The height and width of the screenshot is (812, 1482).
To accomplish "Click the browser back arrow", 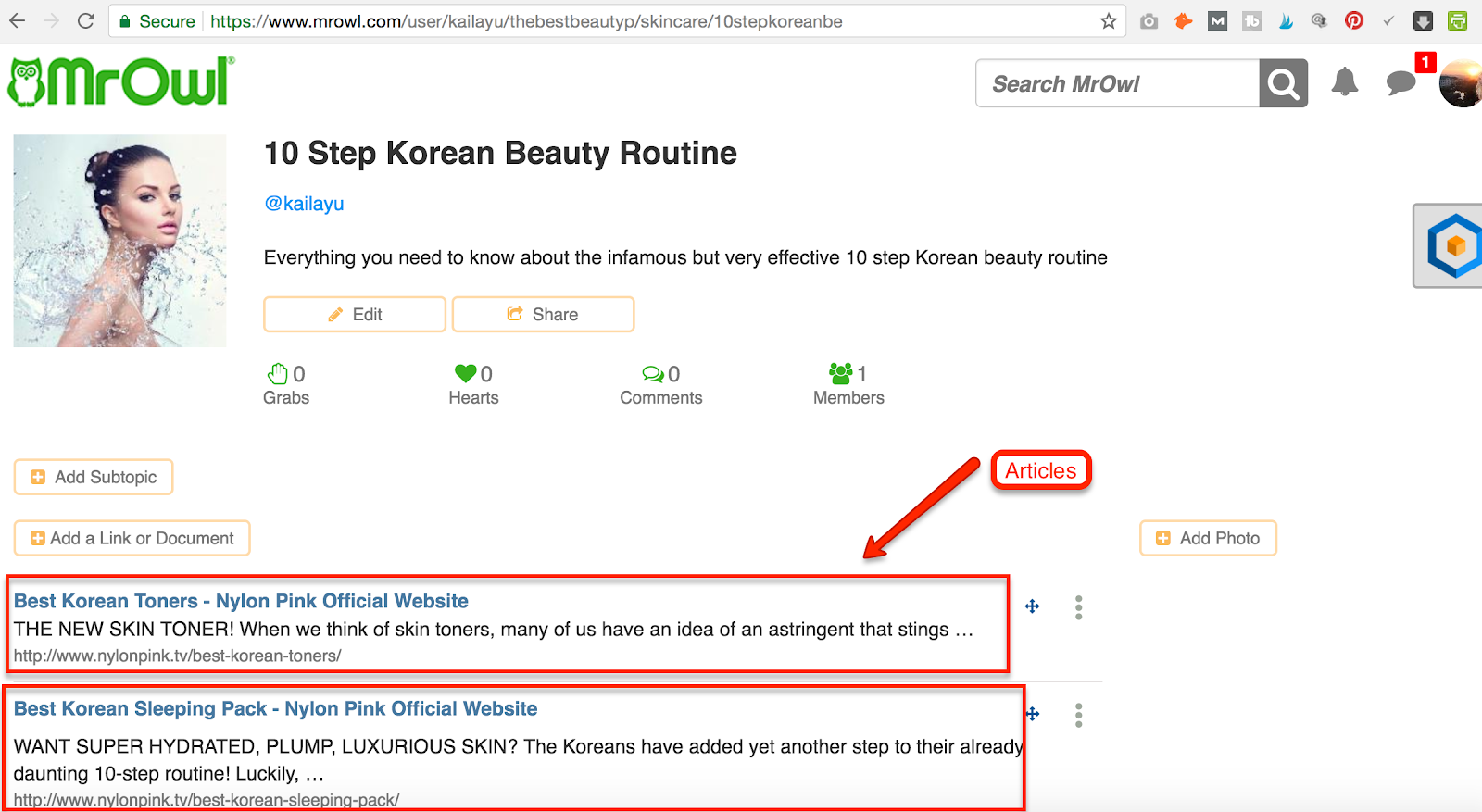I will (x=18, y=20).
